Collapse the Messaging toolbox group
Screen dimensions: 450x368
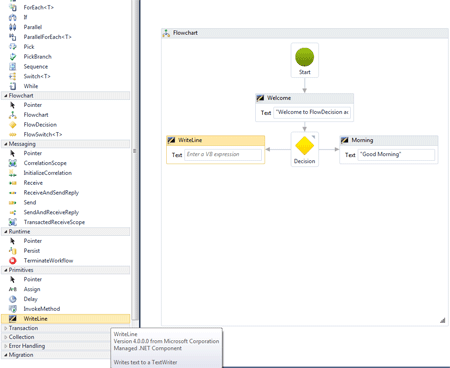tap(6, 144)
